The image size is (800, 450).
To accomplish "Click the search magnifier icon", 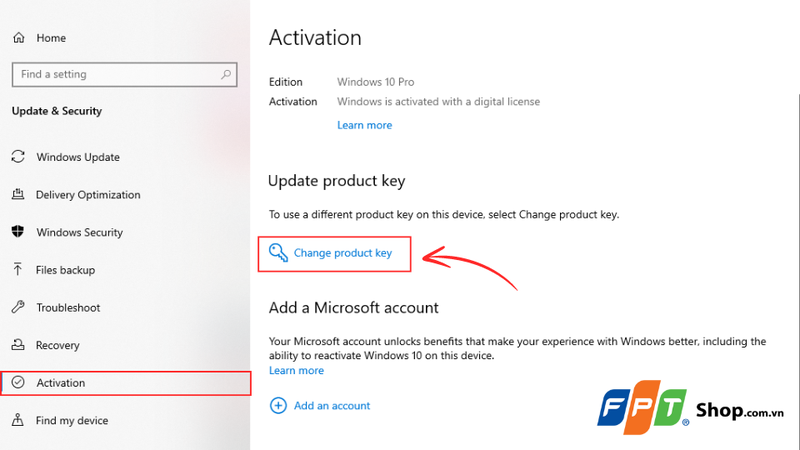I will 226,74.
